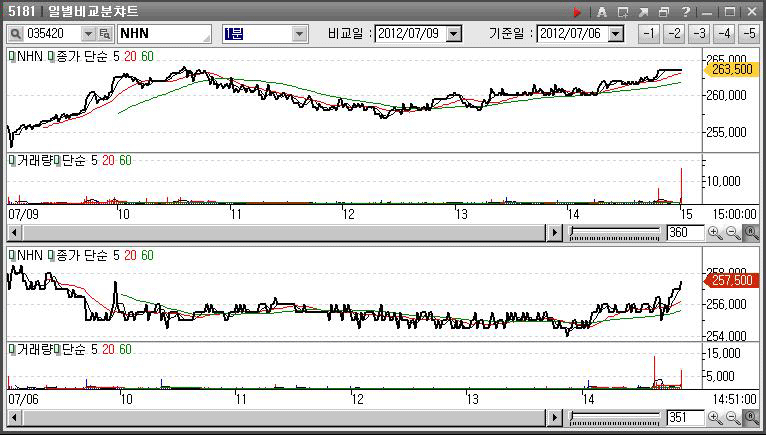Click the stock search magnifier icon
The height and width of the screenshot is (435, 766).
coord(17,33)
